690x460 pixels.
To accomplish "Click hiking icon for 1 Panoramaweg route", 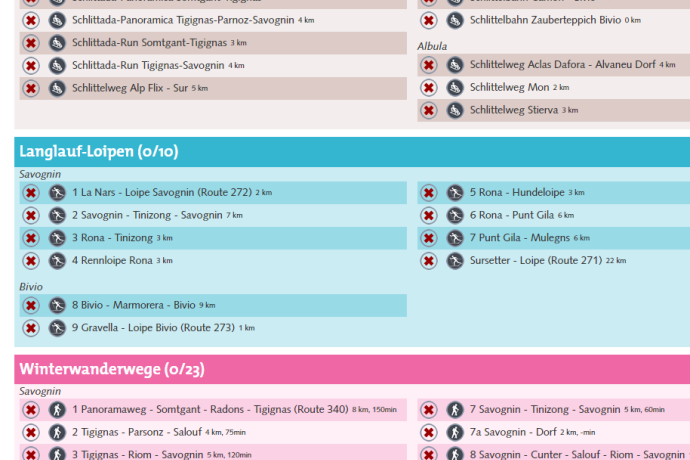I will 57,409.
